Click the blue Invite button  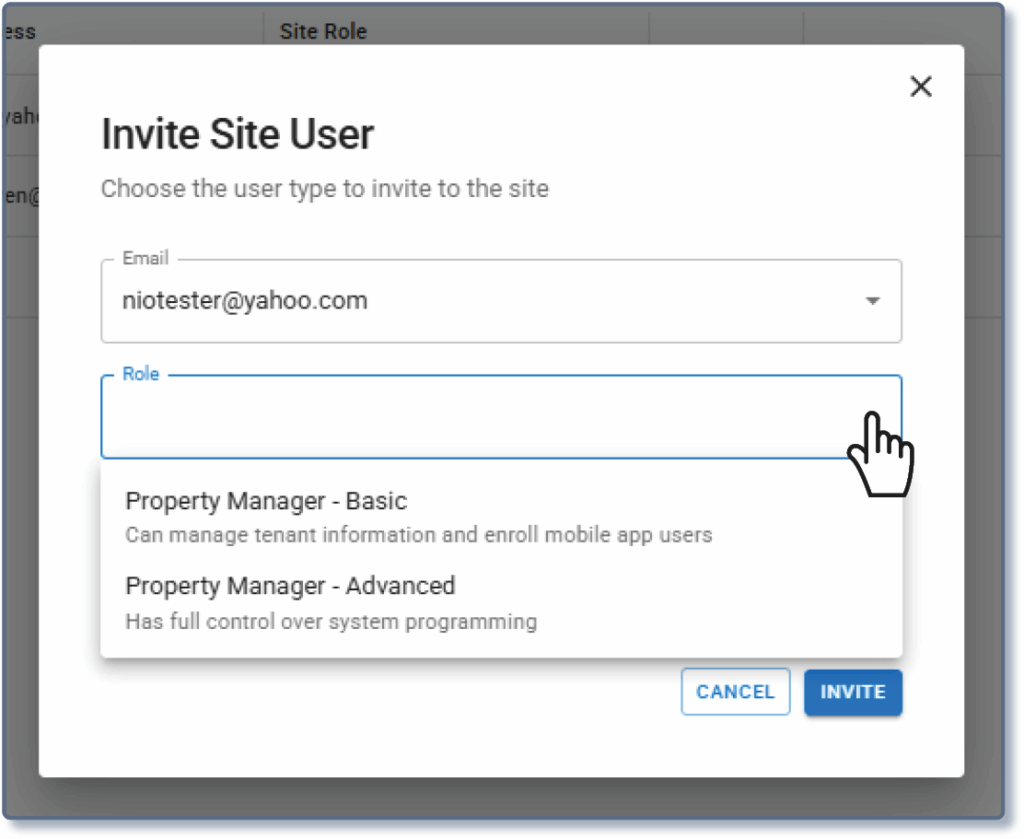click(852, 692)
